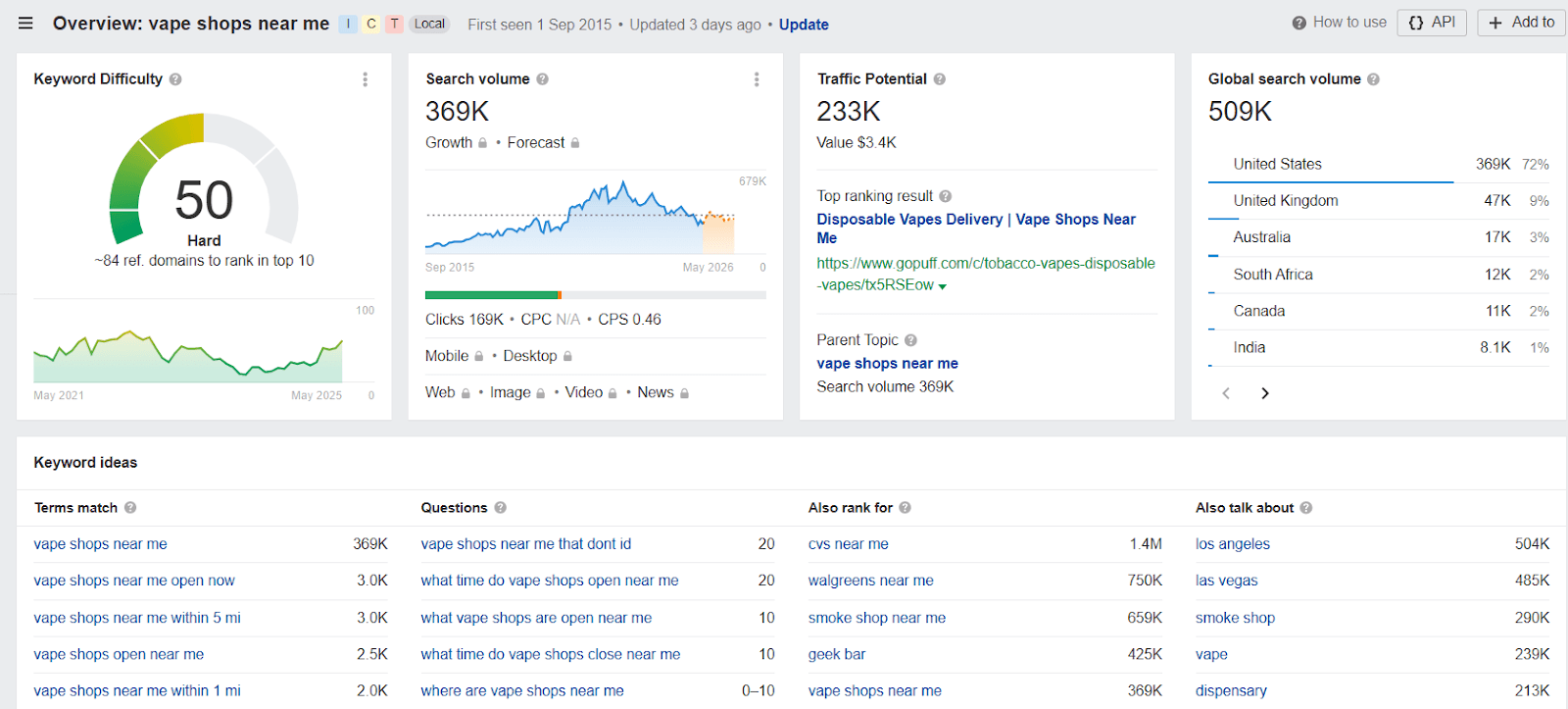Expand the gopuff URL dropdown arrow

[943, 286]
